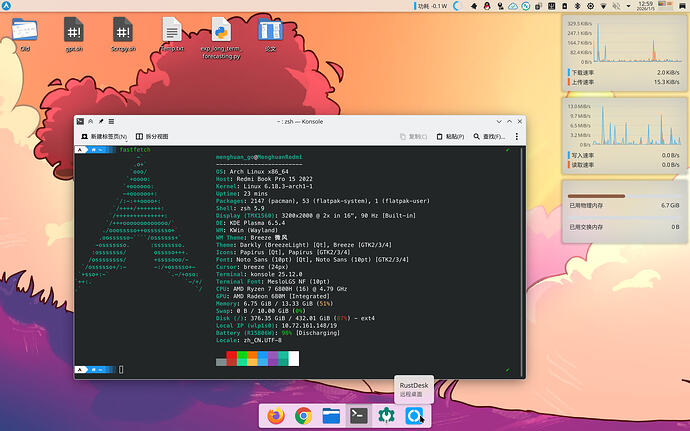This screenshot has height=431, width=690.
Task: Click the 功耗 power consumption widget in panel
Action: click(431, 6)
